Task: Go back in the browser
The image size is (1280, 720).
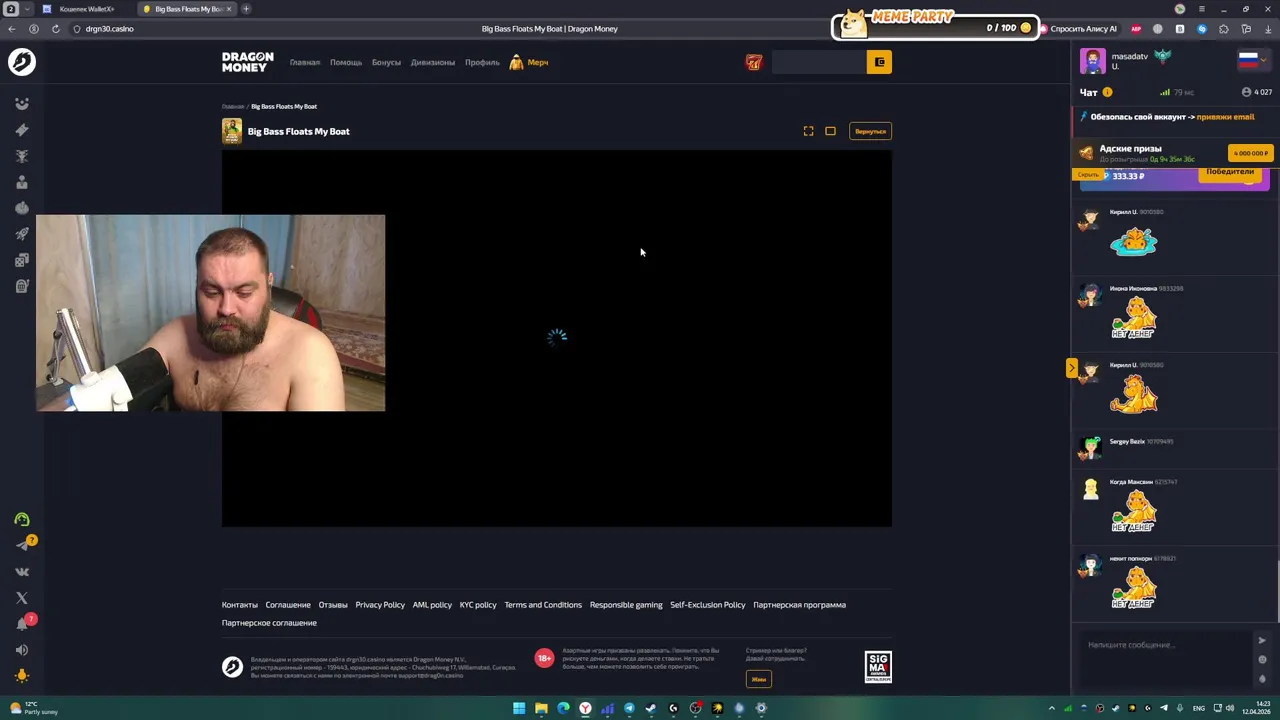Action: click(12, 29)
